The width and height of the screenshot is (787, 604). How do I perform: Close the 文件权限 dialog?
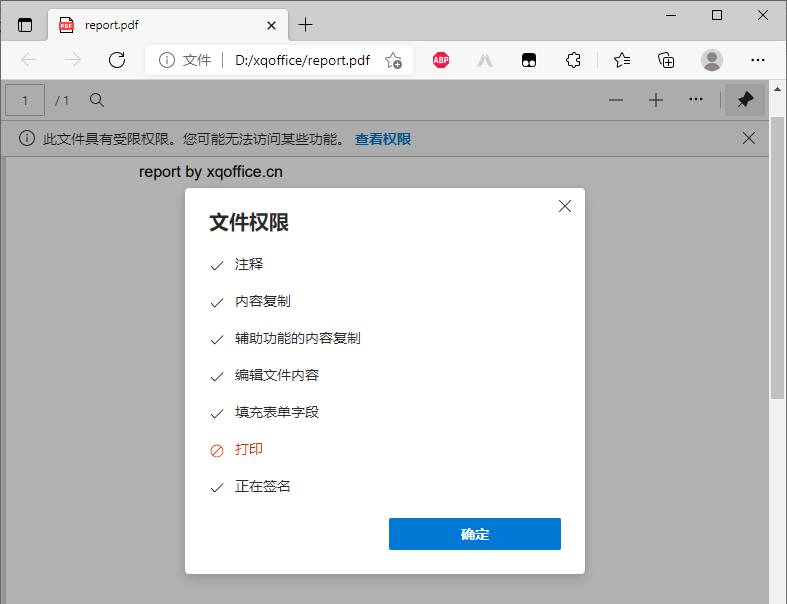click(x=565, y=206)
